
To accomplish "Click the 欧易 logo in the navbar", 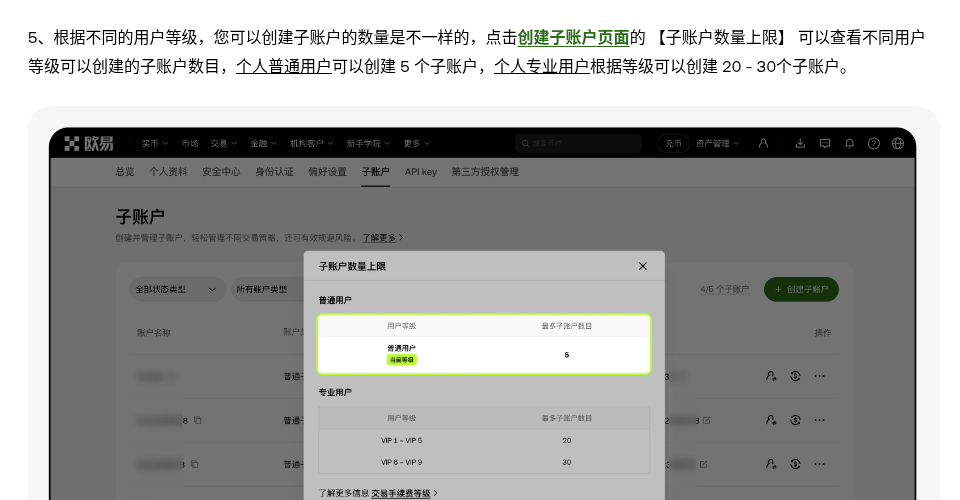I will [89, 143].
